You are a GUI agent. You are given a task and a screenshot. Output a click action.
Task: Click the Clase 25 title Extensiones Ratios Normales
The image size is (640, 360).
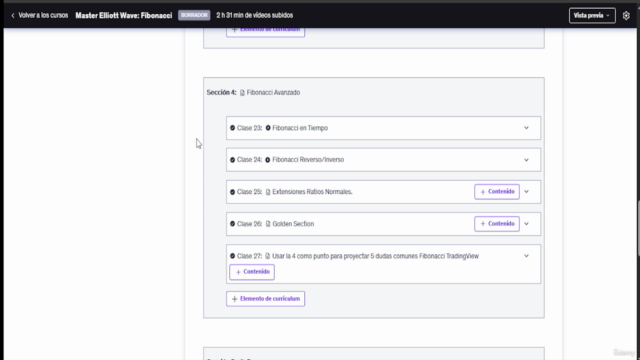click(312, 192)
